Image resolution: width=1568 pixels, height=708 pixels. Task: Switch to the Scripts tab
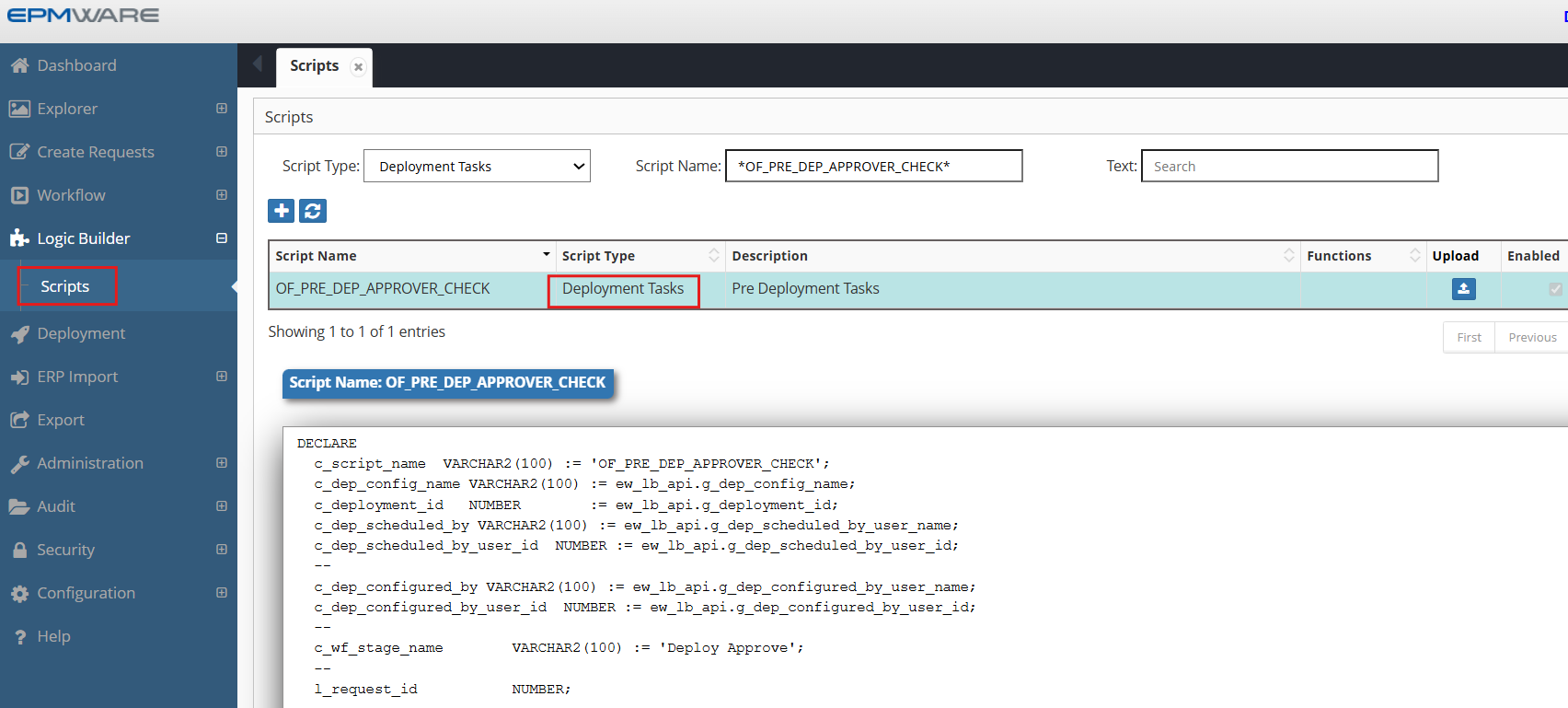coord(314,66)
